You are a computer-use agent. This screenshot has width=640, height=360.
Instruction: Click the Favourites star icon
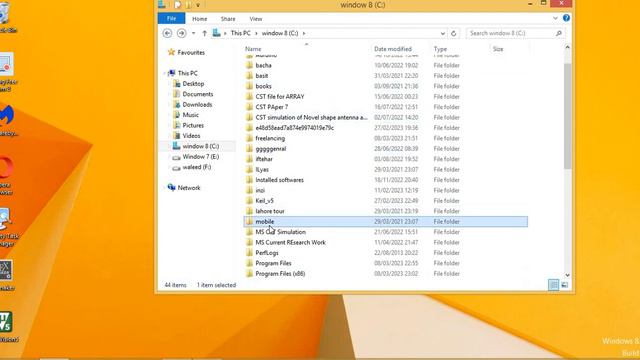coord(171,52)
